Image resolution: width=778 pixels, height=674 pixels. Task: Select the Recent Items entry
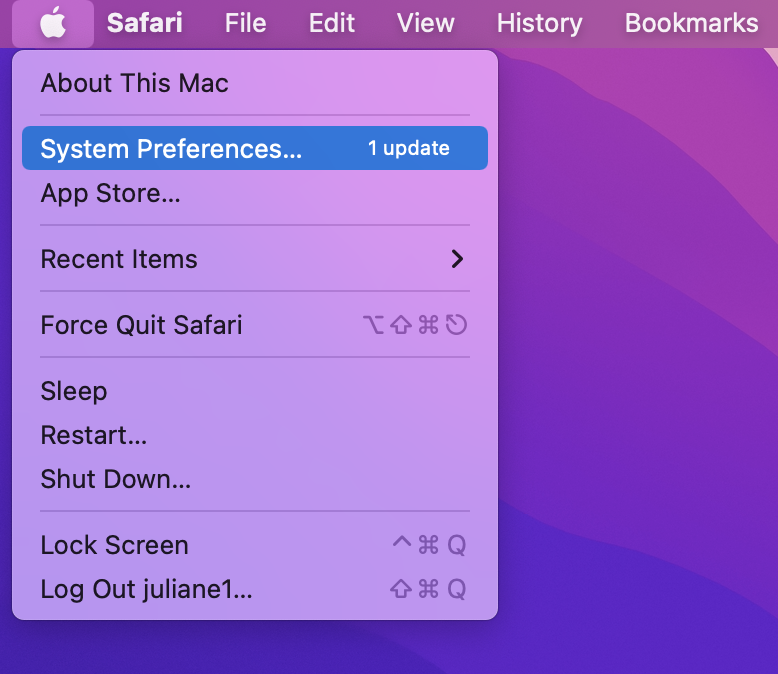tap(119, 259)
